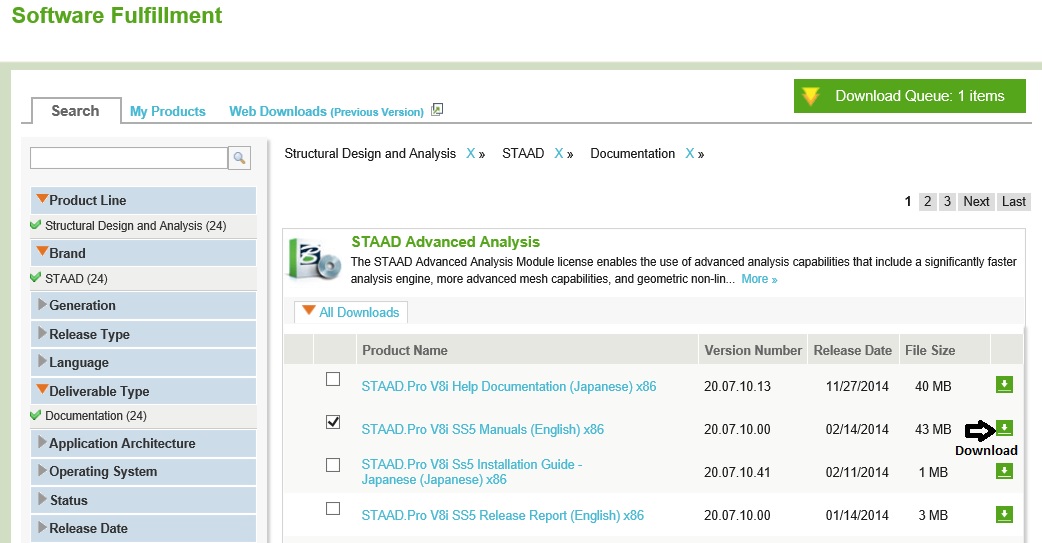
Task: Open STAAD.Pro V8i SS5 Manuals (English) x86 link
Action: pyautogui.click(x=482, y=429)
